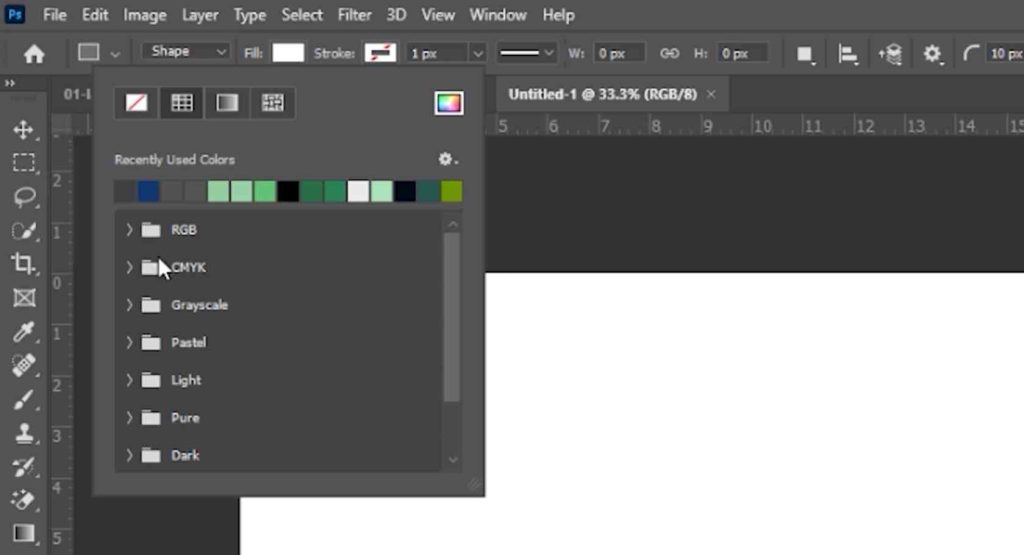Click the Fill color swatch
Screen dimensions: 1024x555
(288, 53)
